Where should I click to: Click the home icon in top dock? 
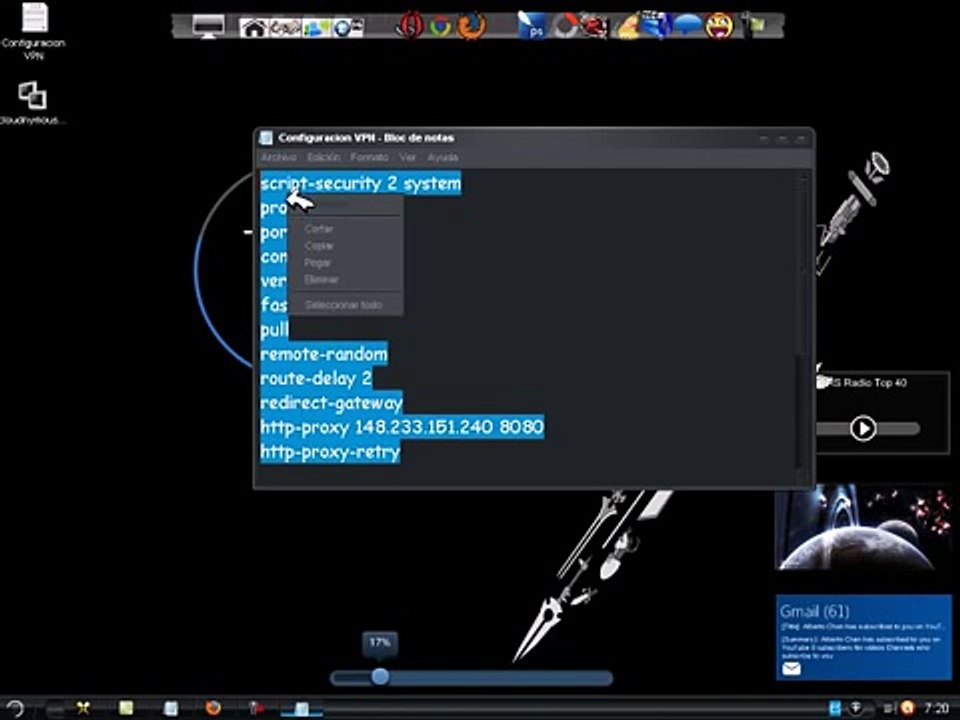pyautogui.click(x=253, y=28)
